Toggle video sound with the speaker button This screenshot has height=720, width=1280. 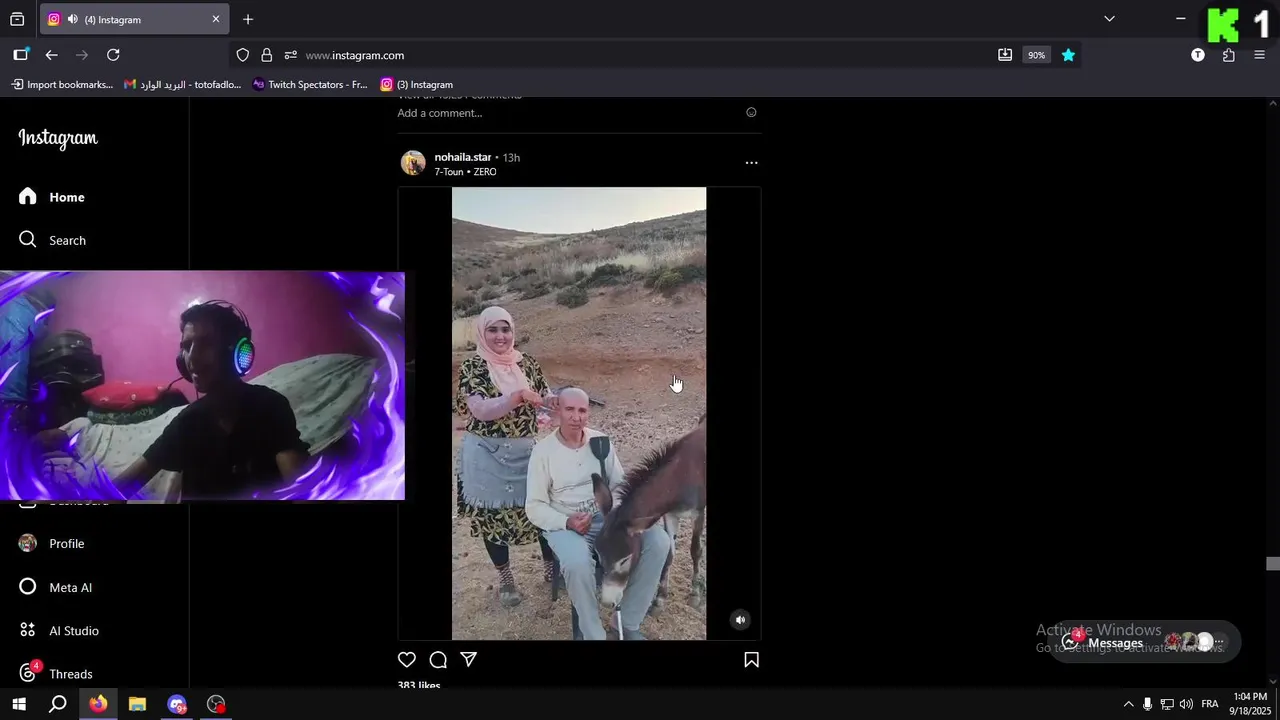(740, 620)
